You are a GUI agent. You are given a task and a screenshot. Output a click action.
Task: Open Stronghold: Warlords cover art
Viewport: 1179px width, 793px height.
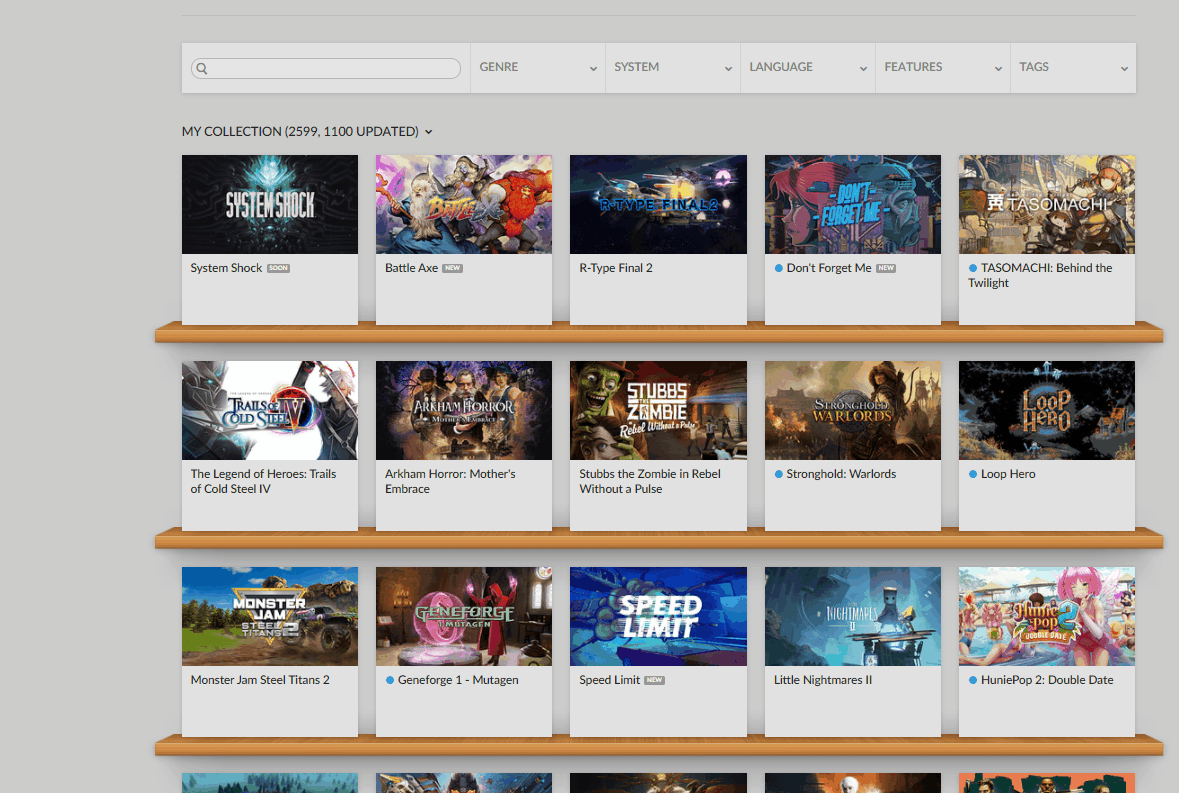[x=853, y=410]
